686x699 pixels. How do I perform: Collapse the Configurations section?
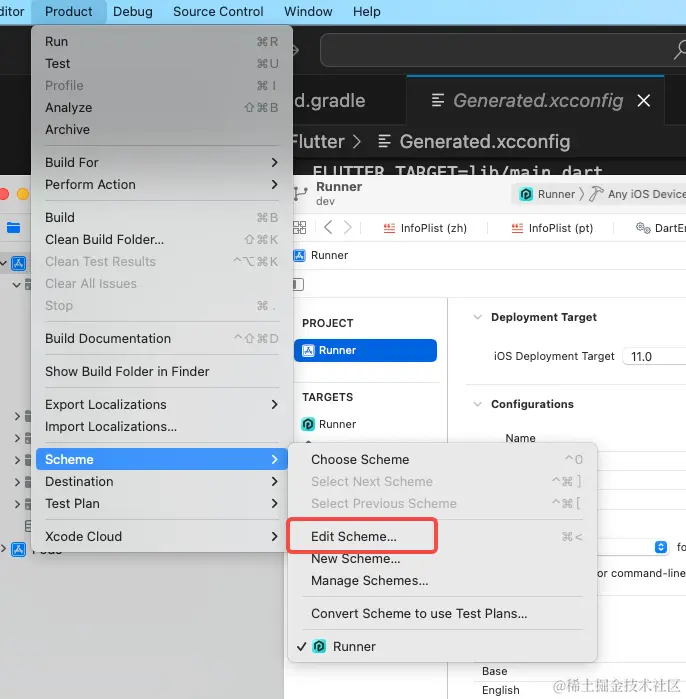tap(477, 404)
